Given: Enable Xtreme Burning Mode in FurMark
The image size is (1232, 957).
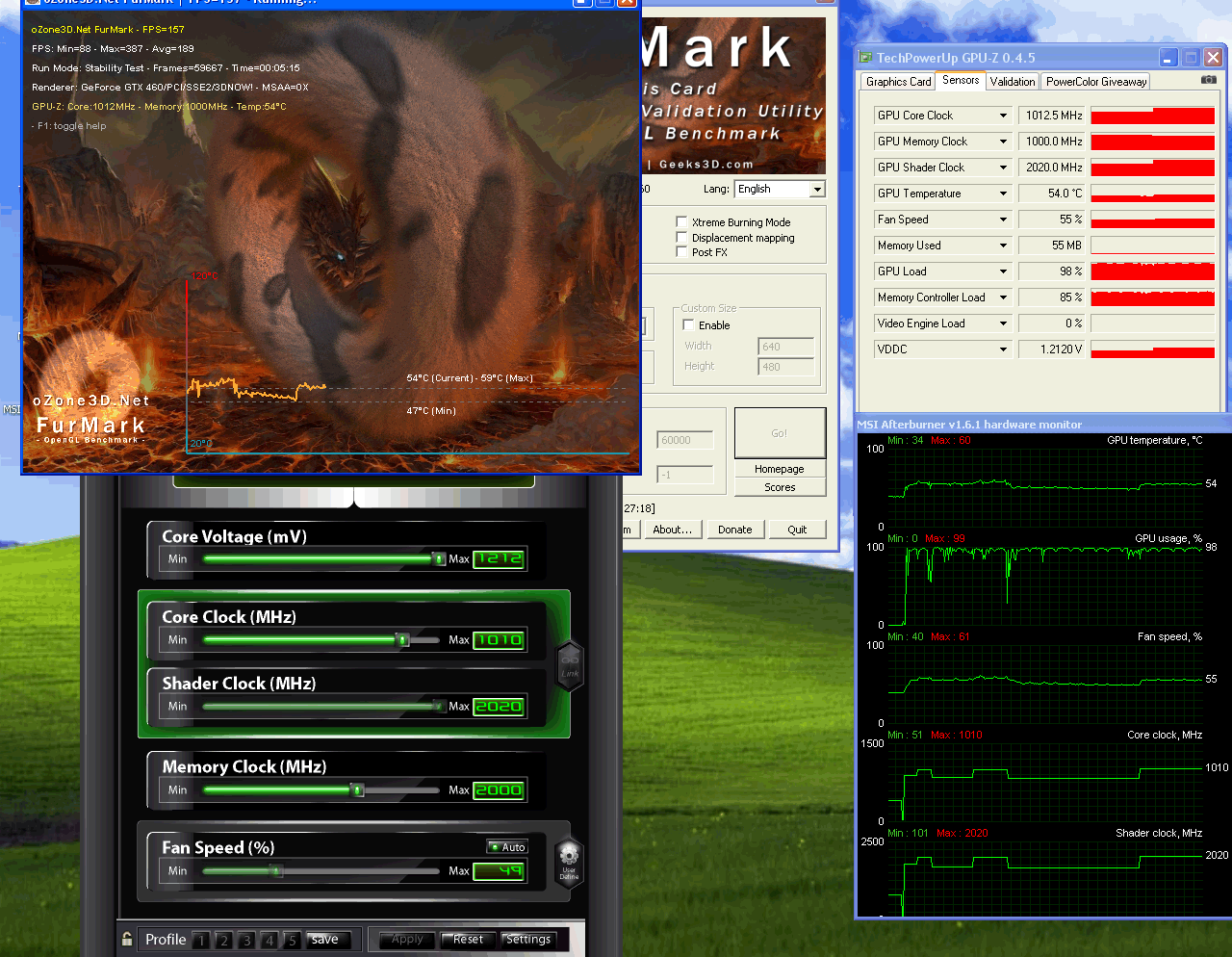Looking at the screenshot, I should [681, 221].
